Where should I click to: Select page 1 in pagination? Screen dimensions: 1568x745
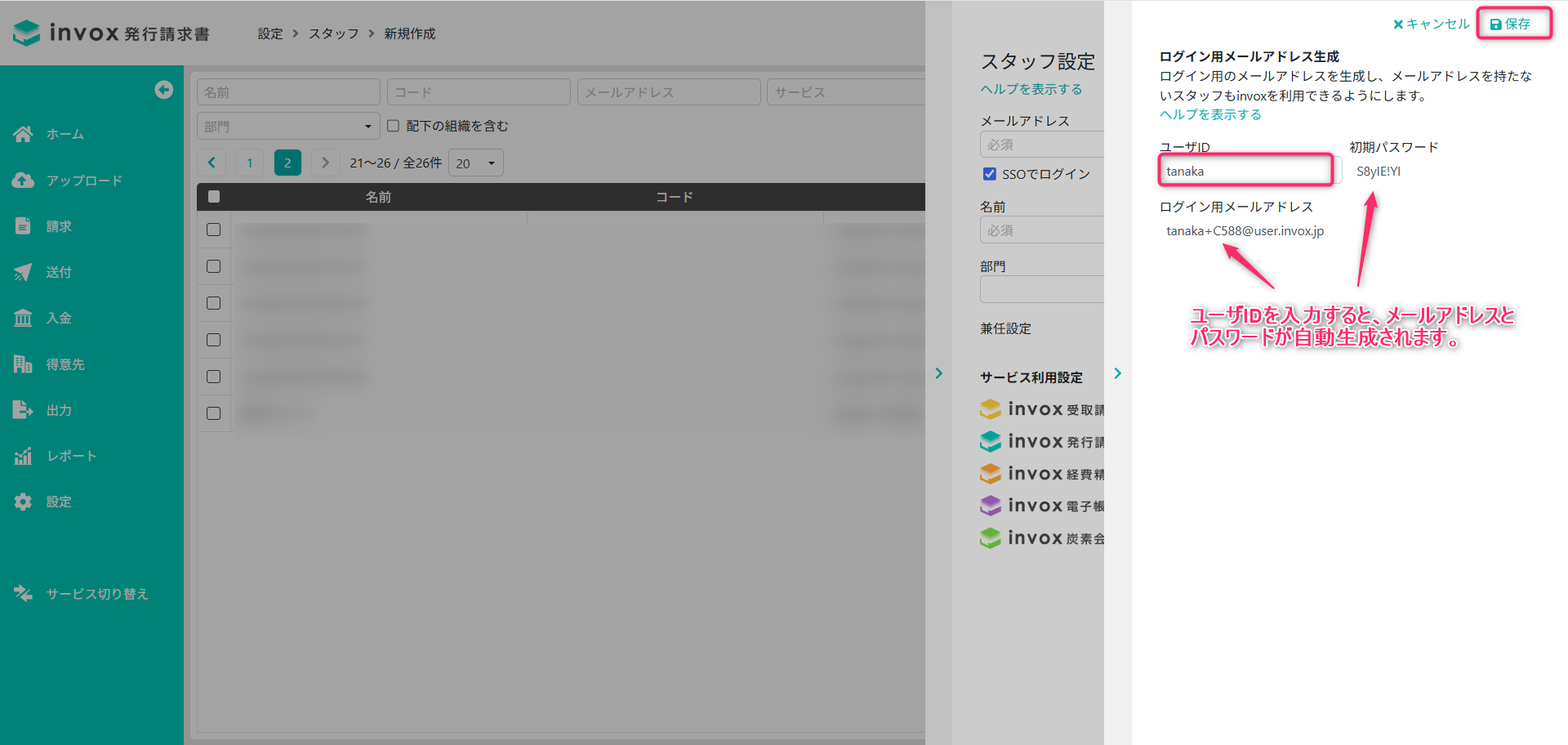click(249, 163)
